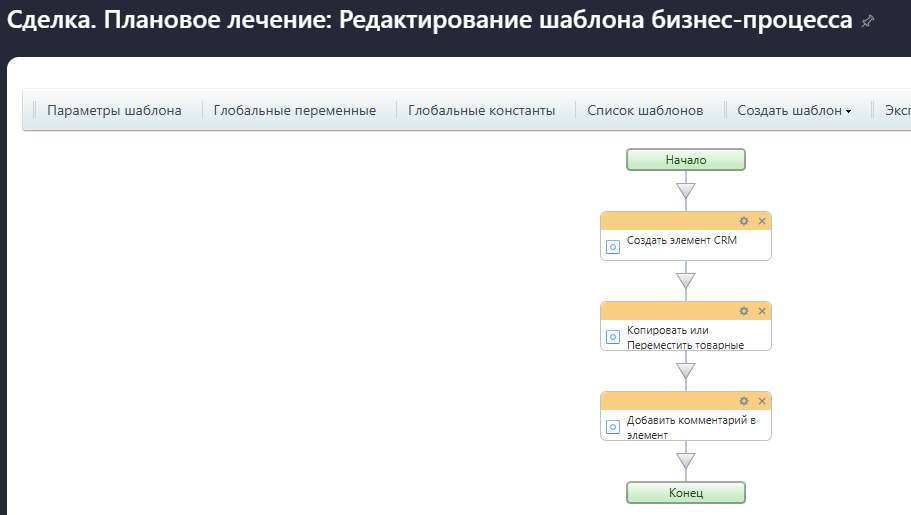Open settings gear on 'Создать элемент CRM' block
Image resolution: width=911 pixels, height=515 pixels.
point(744,221)
